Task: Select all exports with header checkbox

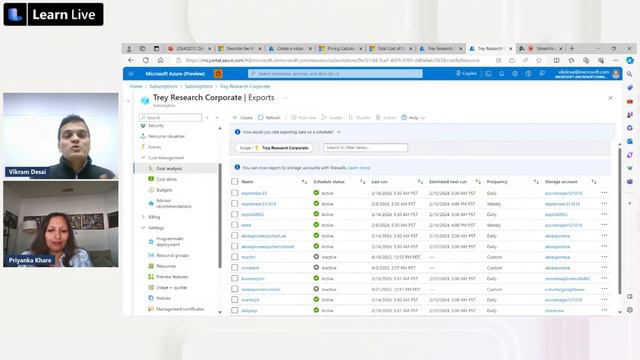Action: (235, 182)
